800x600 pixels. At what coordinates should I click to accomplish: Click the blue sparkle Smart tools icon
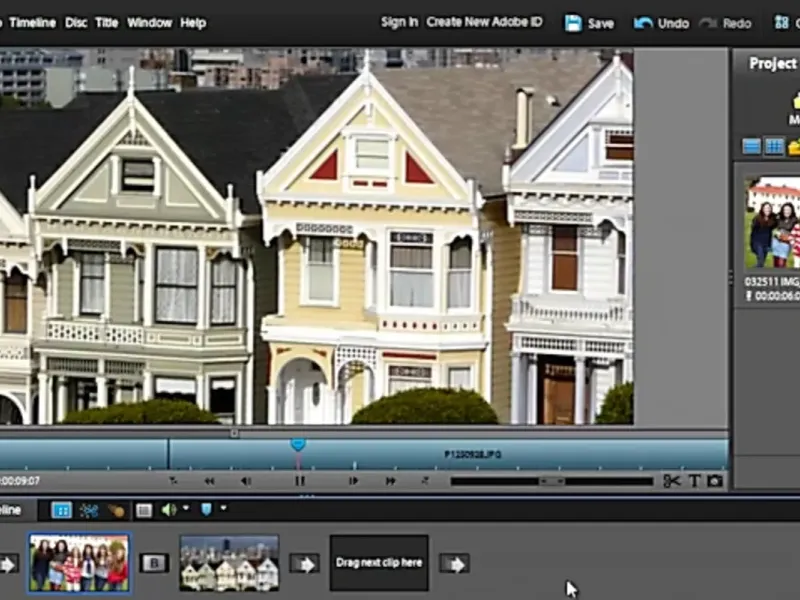(x=89, y=511)
